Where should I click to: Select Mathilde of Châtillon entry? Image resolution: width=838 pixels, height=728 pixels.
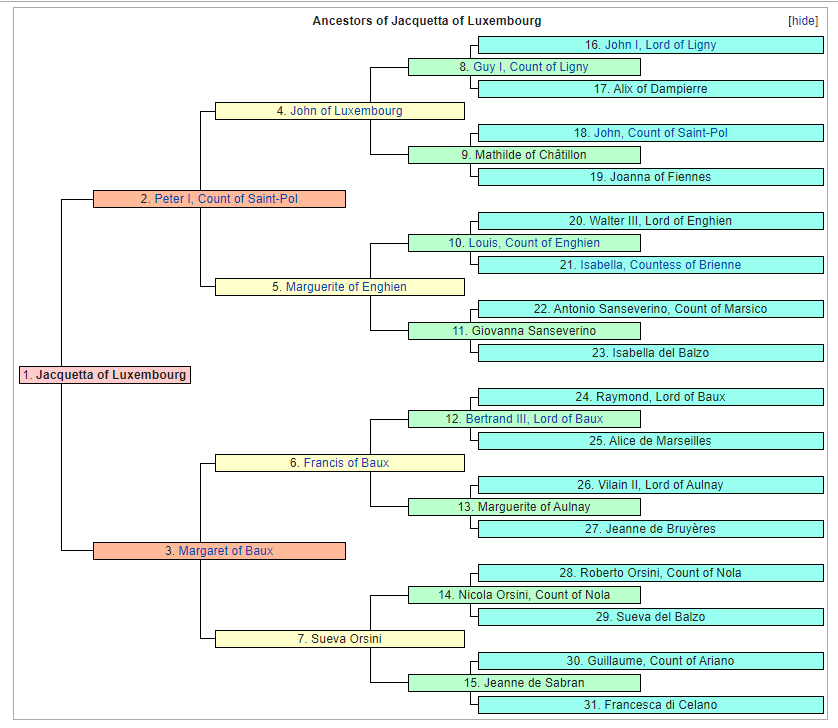pos(524,155)
